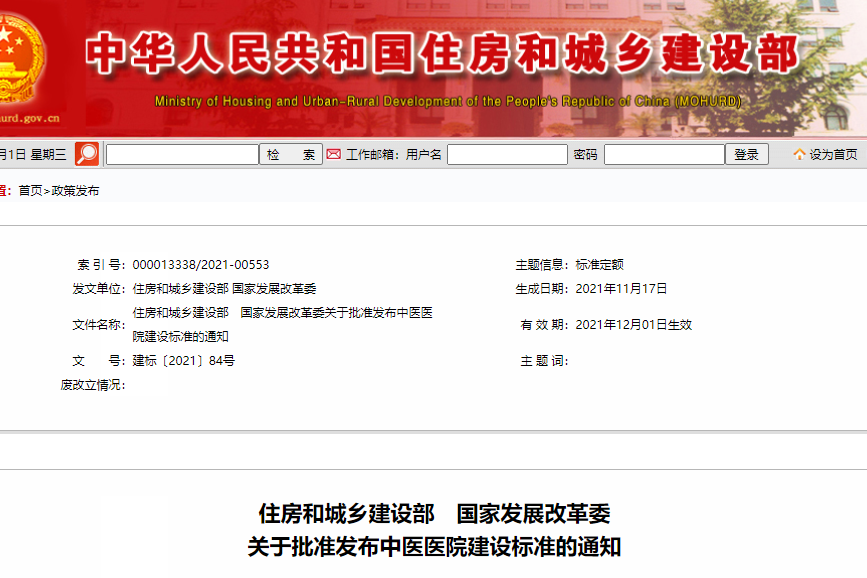Screen dimensions: 867x578
Task: Click the 用户名 username field
Action: 506,154
